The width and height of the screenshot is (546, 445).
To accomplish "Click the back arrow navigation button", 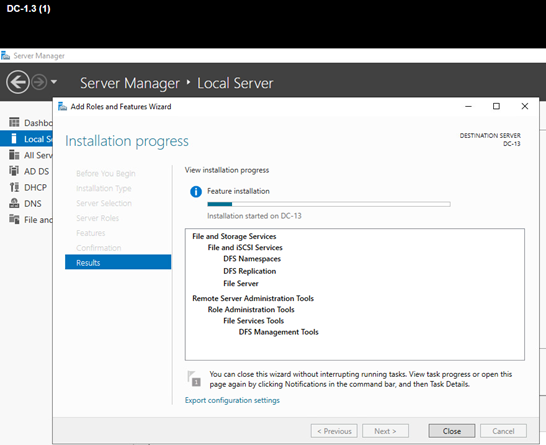I will [x=17, y=82].
